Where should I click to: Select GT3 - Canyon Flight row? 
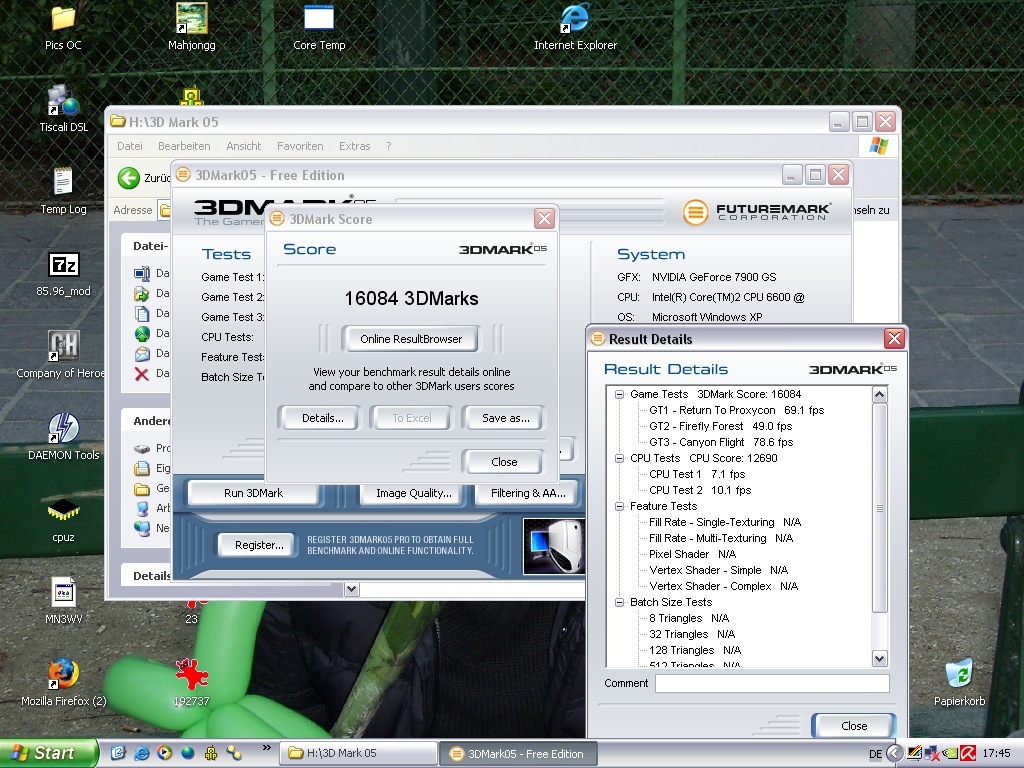[x=721, y=442]
